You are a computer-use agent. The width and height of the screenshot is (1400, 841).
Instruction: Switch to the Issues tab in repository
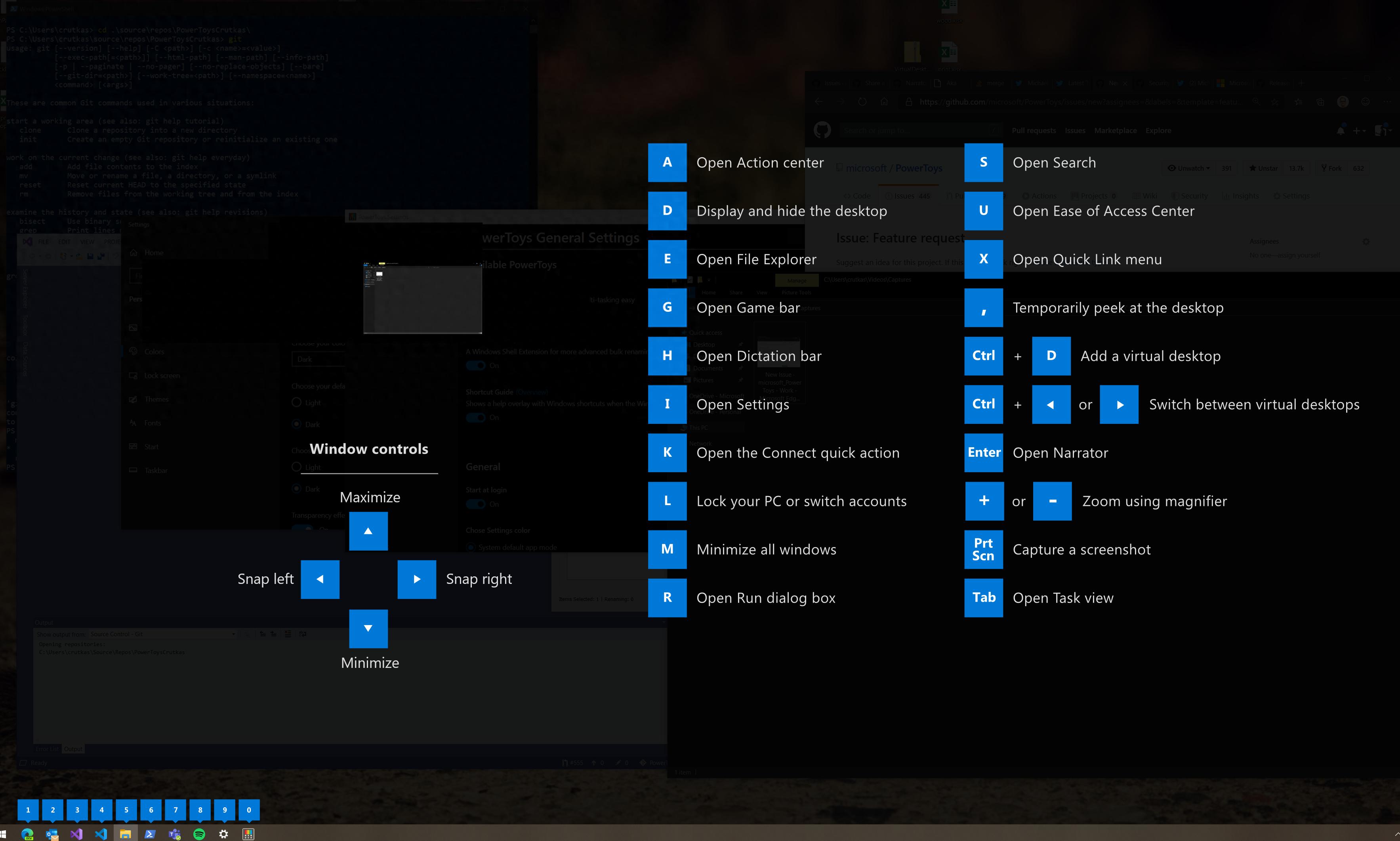pyautogui.click(x=906, y=196)
